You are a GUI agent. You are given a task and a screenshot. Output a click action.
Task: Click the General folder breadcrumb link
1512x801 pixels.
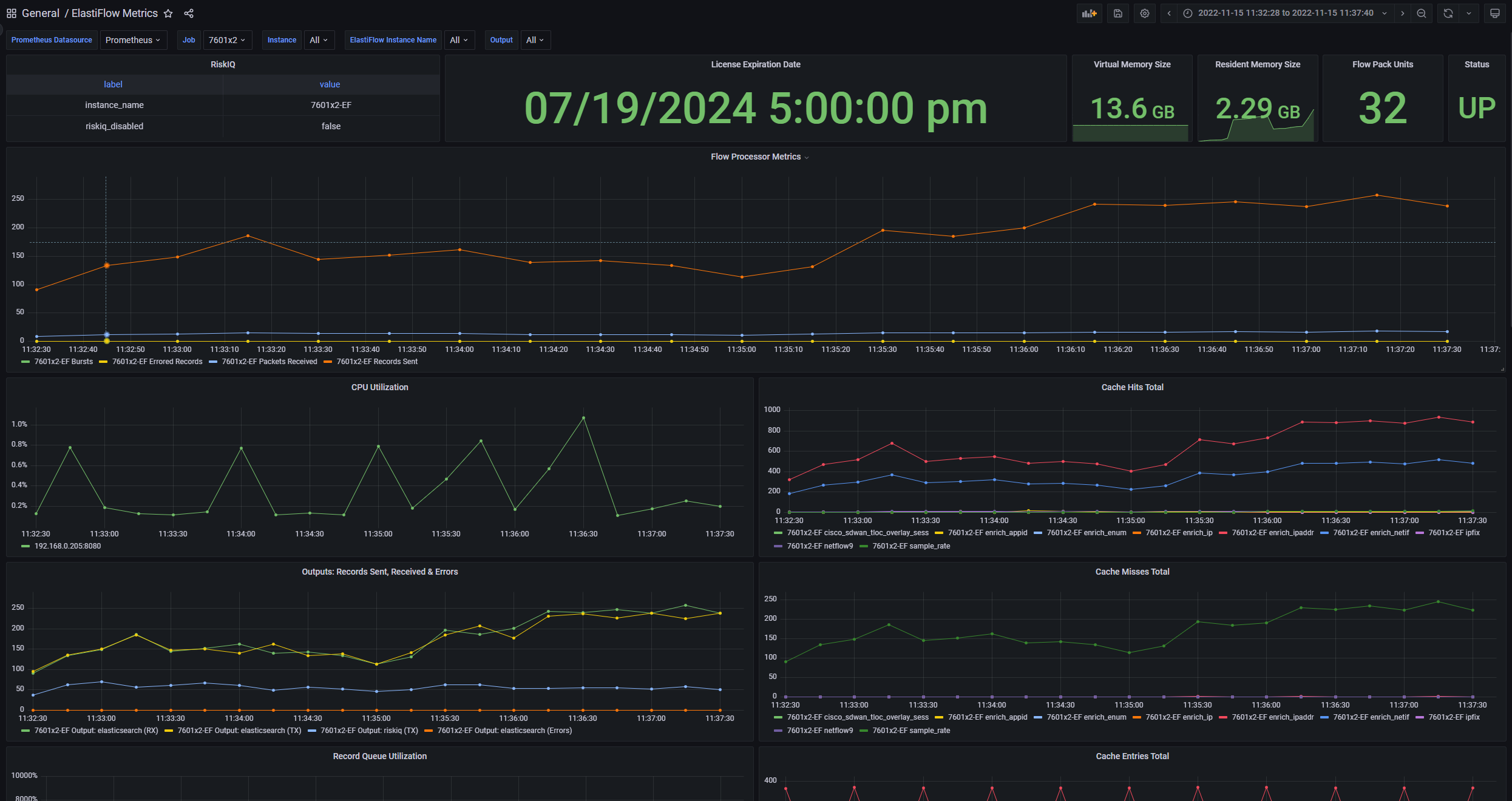(41, 13)
